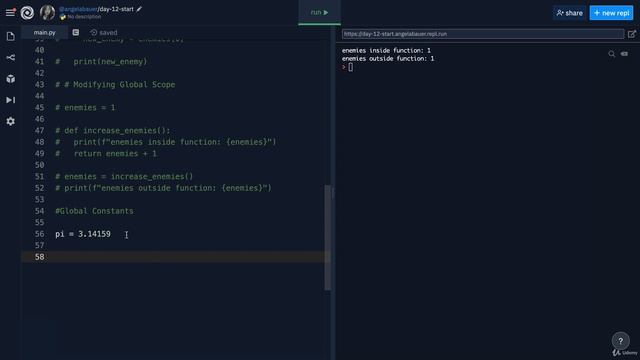The height and width of the screenshot is (360, 640).
Task: Open @angelabauer profile link
Action: (x=78, y=9)
